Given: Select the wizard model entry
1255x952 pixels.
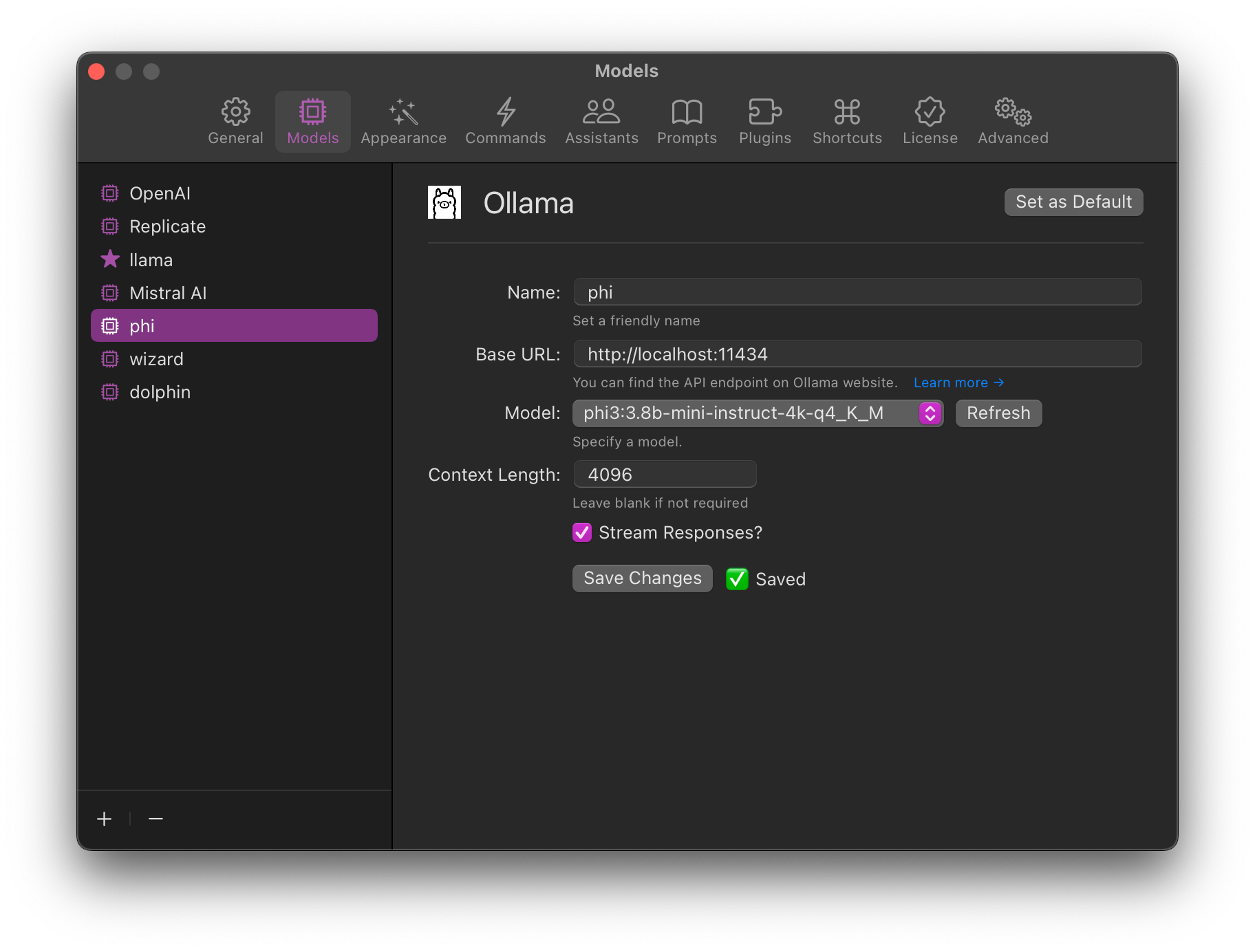Looking at the screenshot, I should pyautogui.click(x=234, y=358).
